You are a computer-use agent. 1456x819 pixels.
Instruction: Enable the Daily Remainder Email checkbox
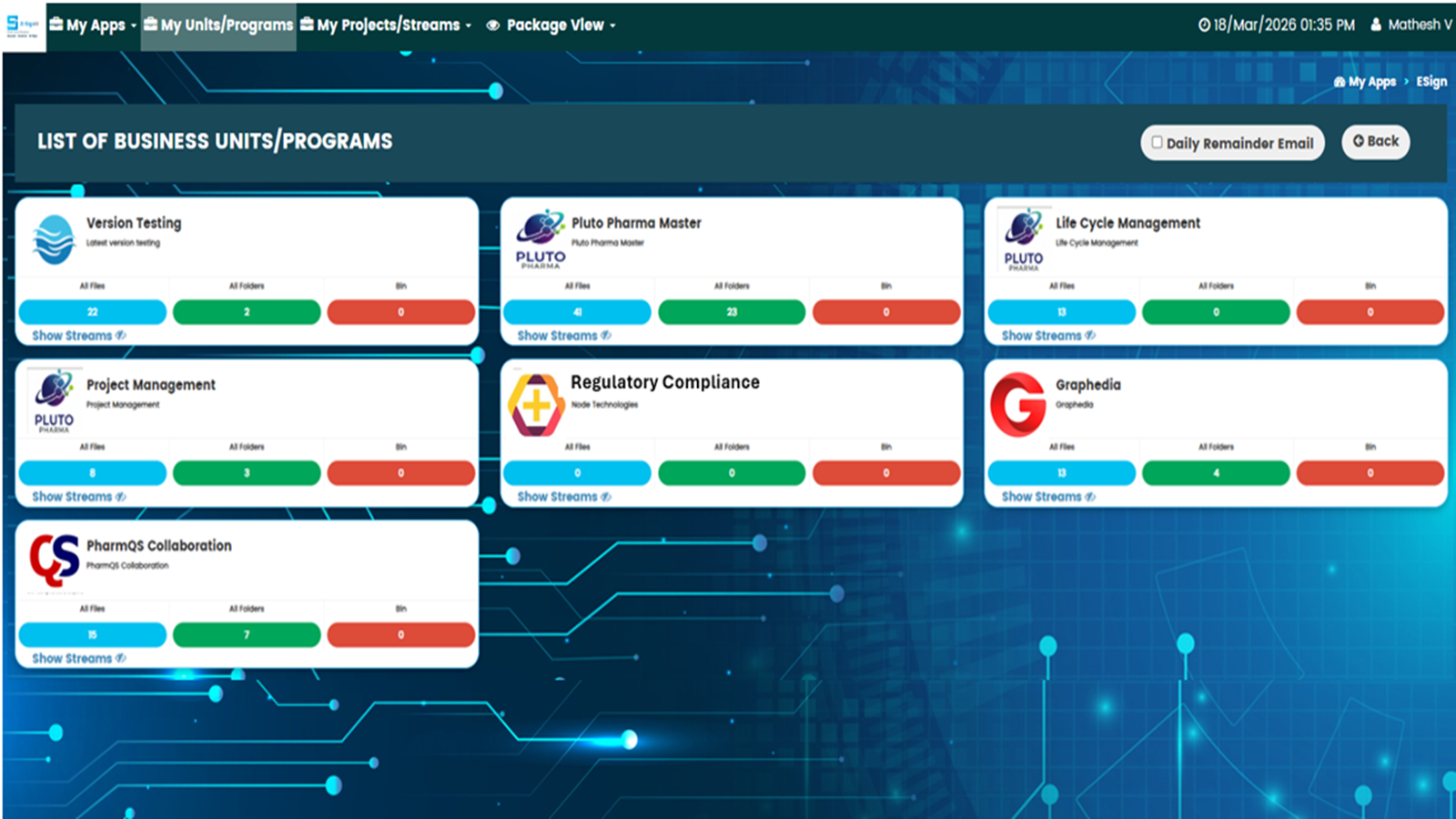click(x=1157, y=142)
